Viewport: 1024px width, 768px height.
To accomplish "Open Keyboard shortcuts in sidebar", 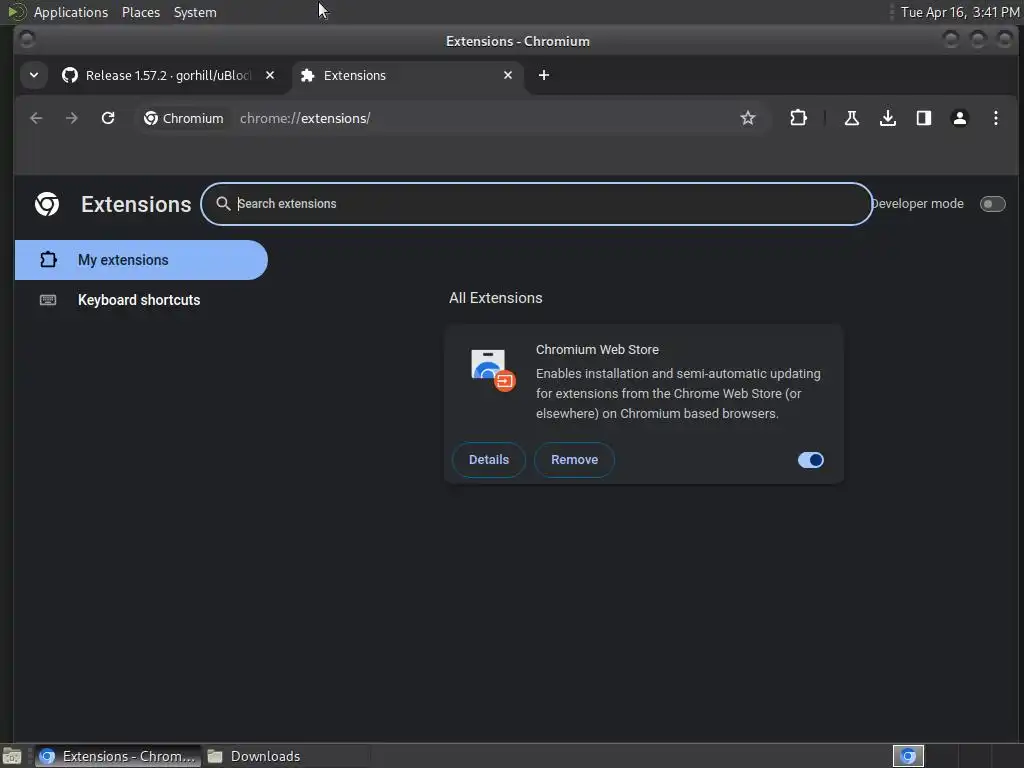I will [138, 300].
